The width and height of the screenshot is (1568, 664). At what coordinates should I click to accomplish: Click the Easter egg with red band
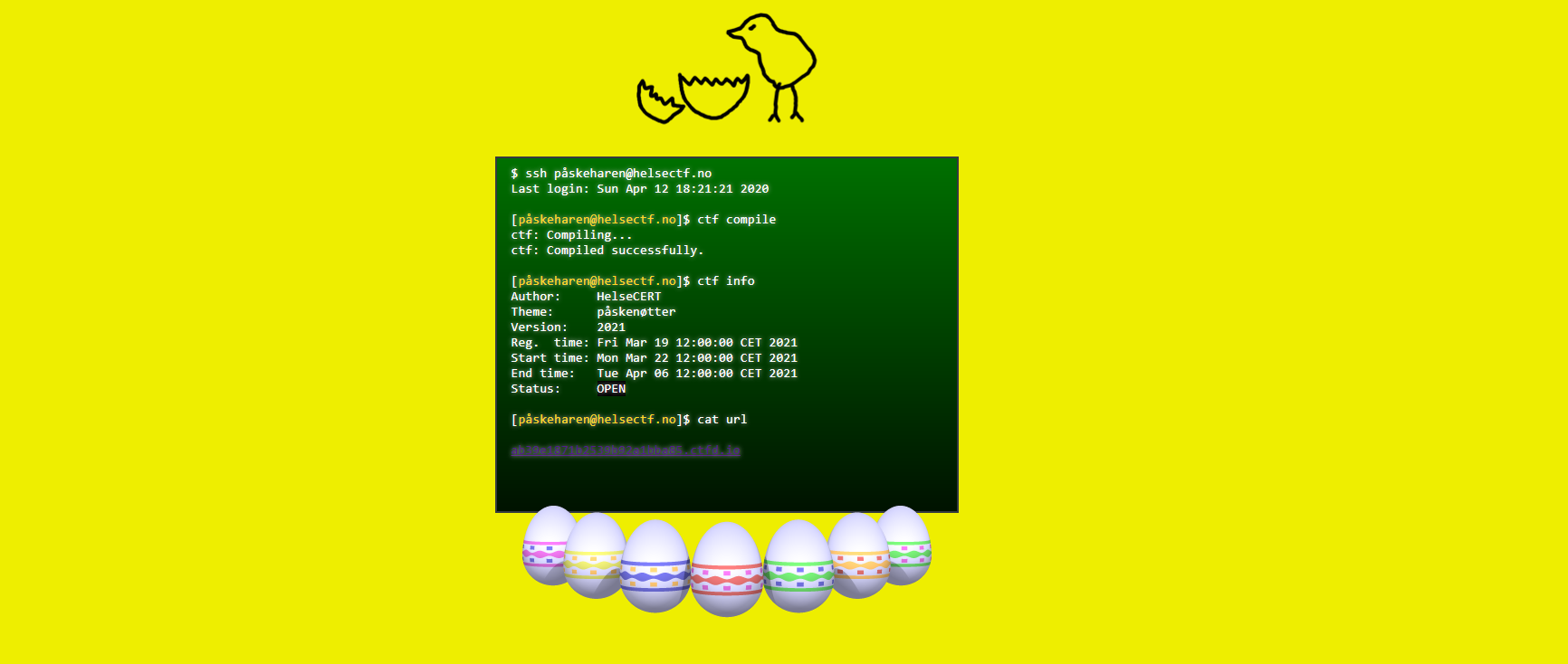tap(727, 570)
